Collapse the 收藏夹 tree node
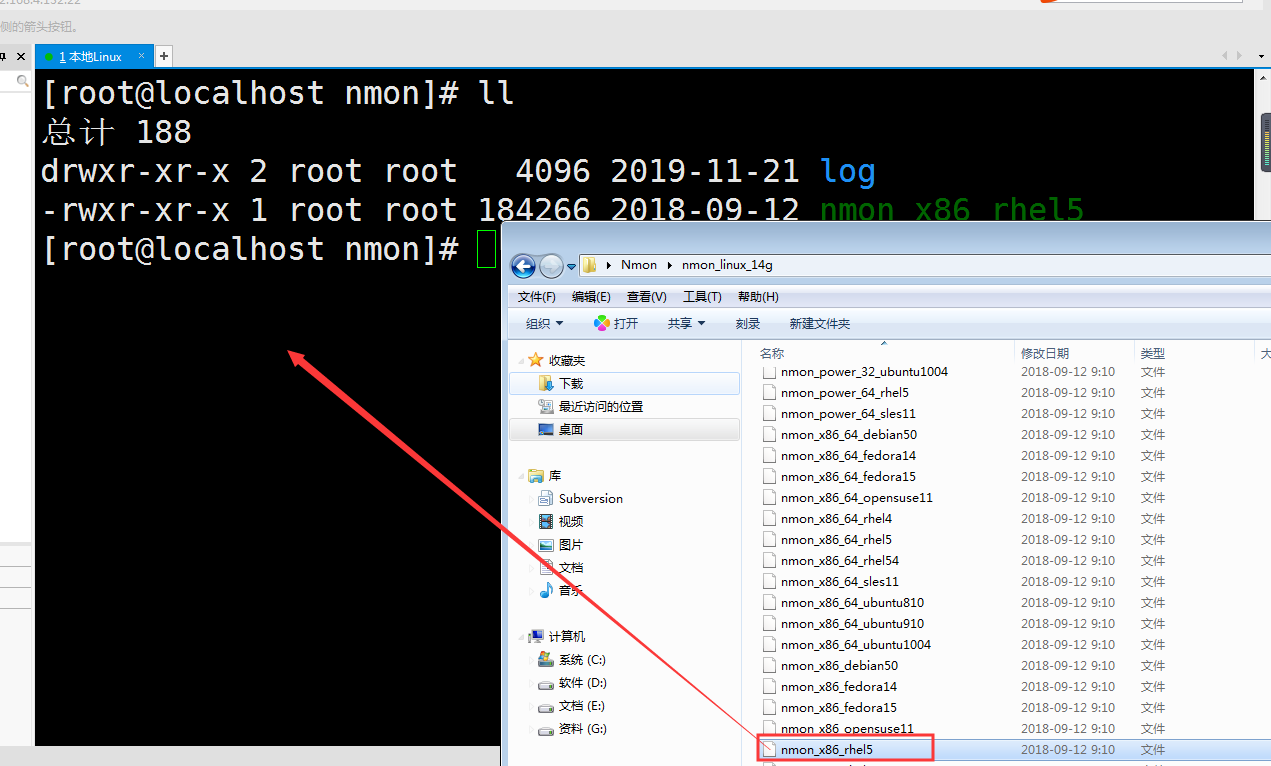Screen dimensions: 1271x766 click(x=520, y=361)
